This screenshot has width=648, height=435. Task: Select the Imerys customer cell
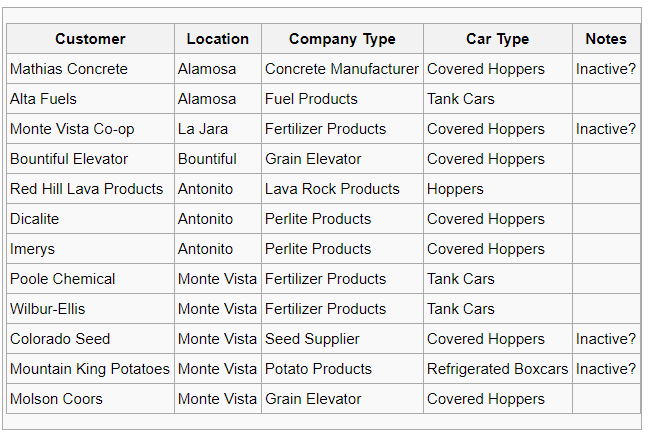point(91,249)
